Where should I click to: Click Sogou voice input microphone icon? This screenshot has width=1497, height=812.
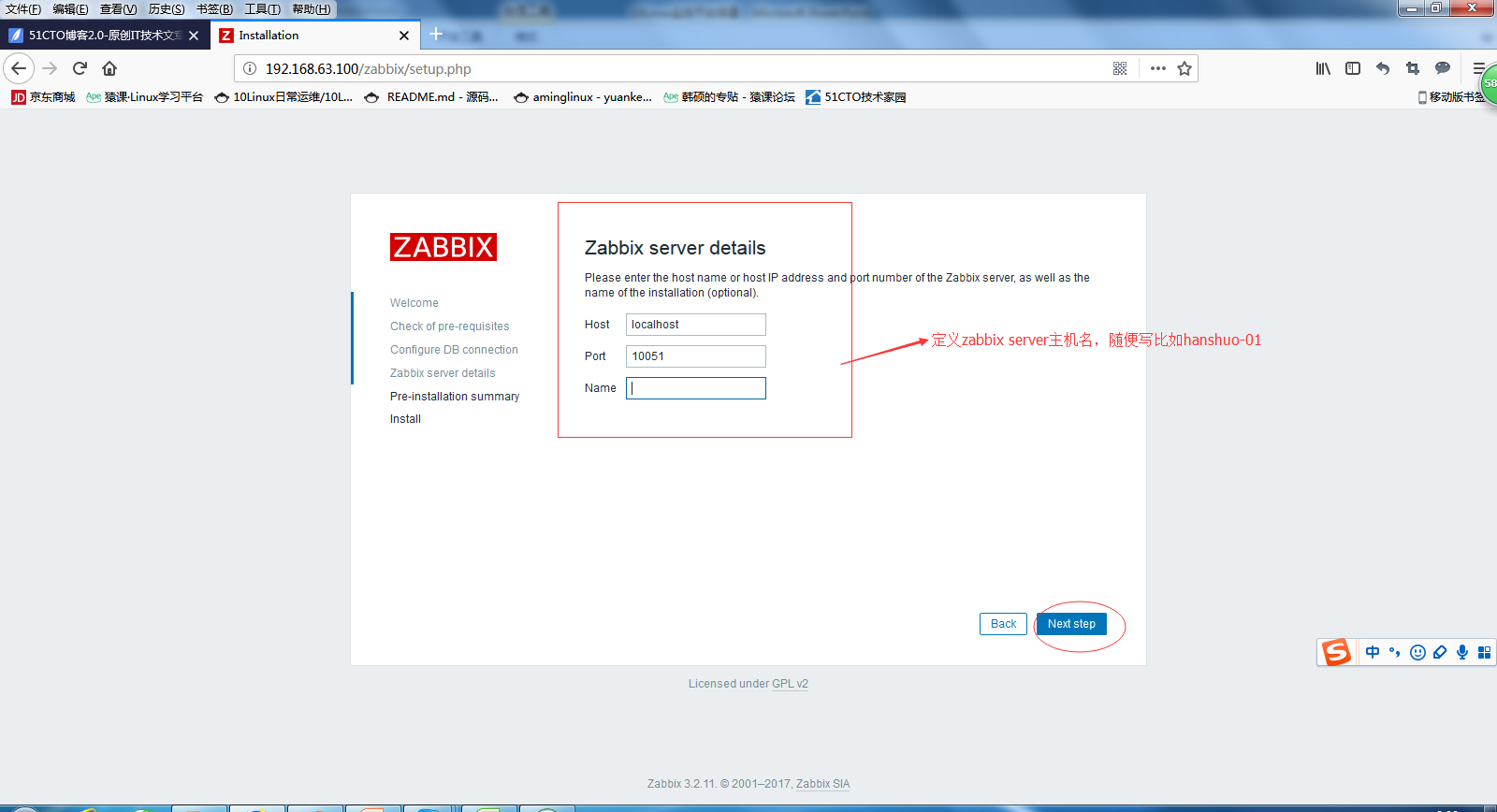pos(1462,652)
